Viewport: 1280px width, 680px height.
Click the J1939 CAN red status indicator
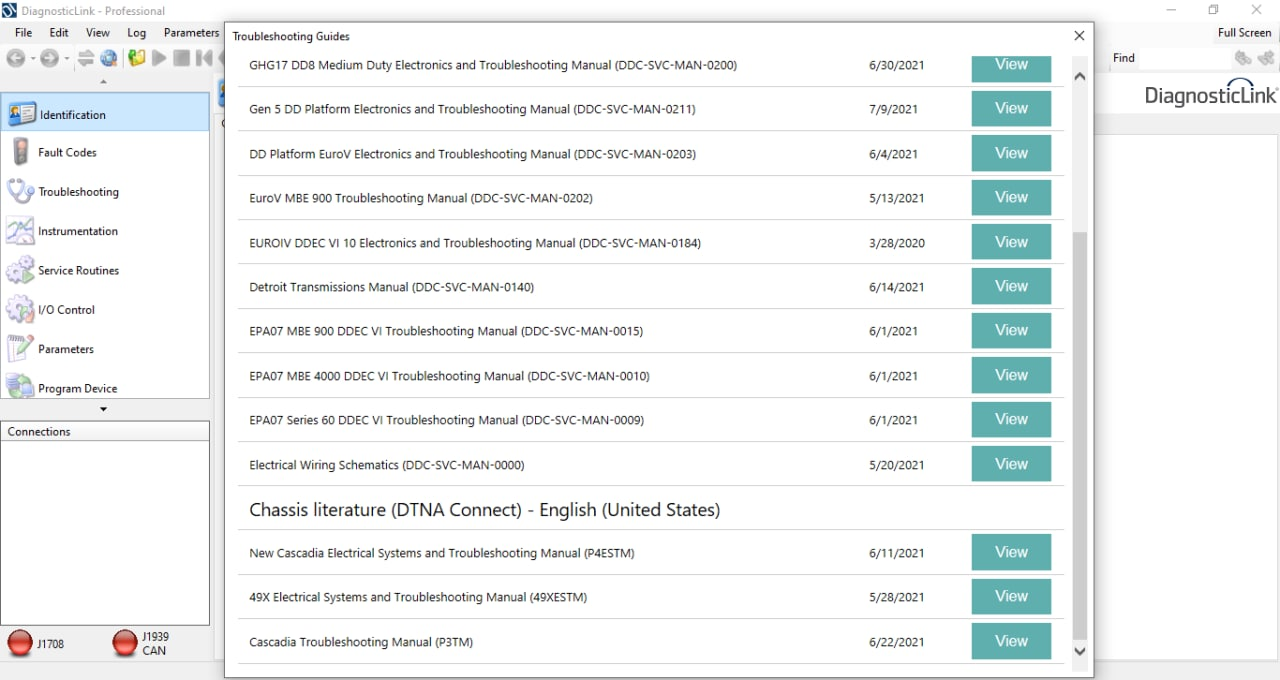pyautogui.click(x=125, y=643)
